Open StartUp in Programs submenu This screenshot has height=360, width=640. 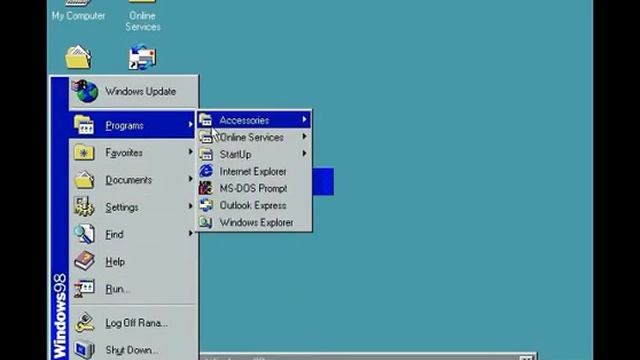pyautogui.click(x=254, y=154)
